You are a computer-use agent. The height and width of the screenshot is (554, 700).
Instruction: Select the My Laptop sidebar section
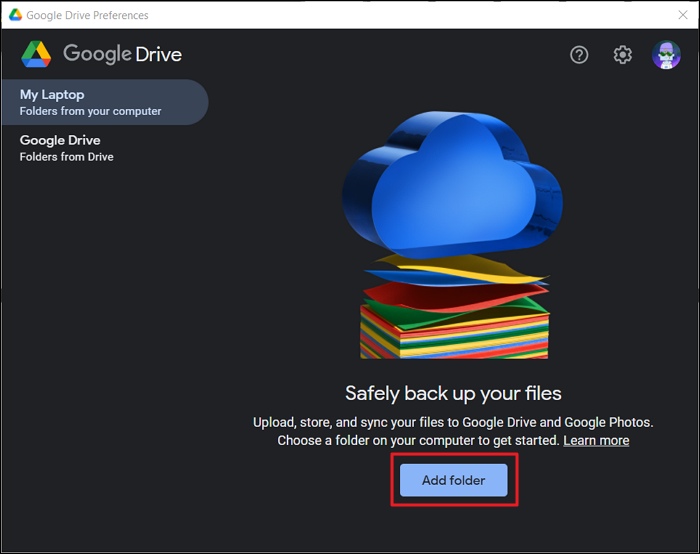point(105,102)
